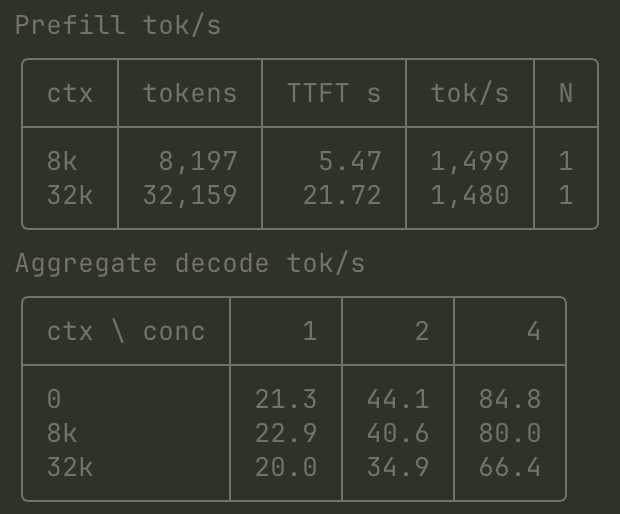Select the 1,499 tok/s value

tap(470, 161)
